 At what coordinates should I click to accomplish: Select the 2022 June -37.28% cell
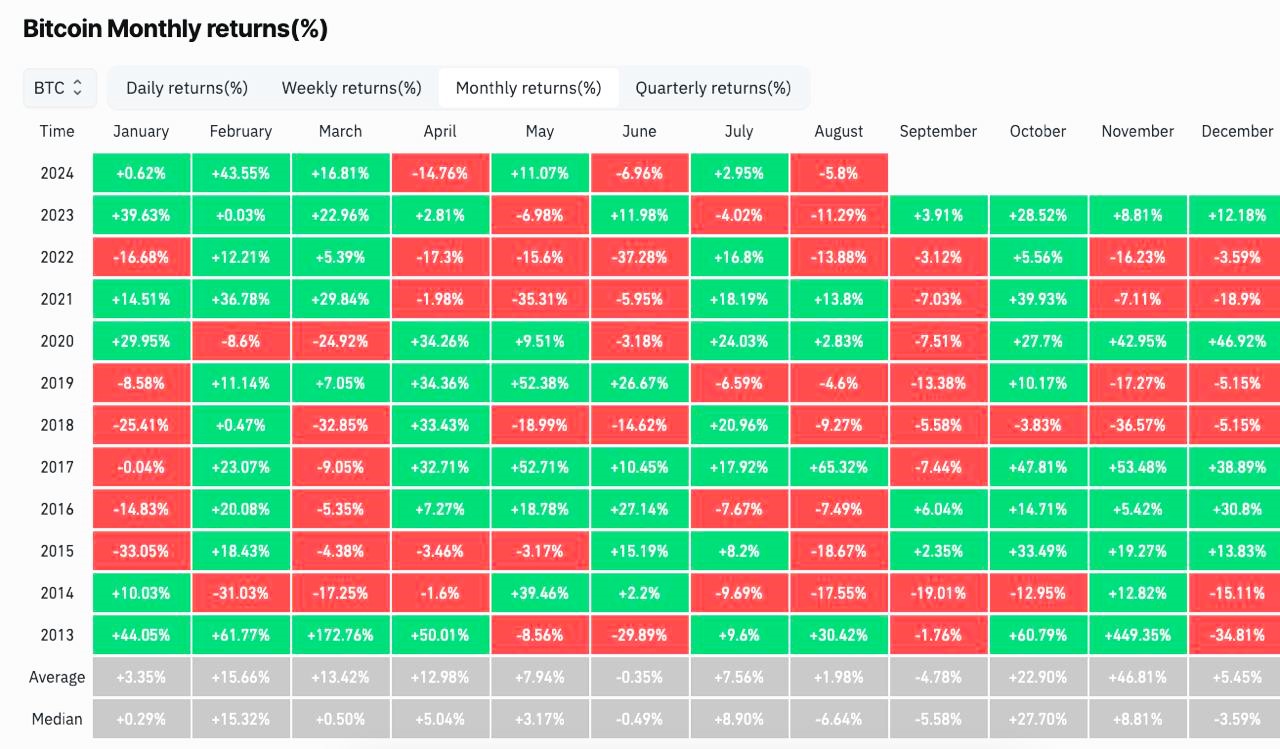coord(639,257)
